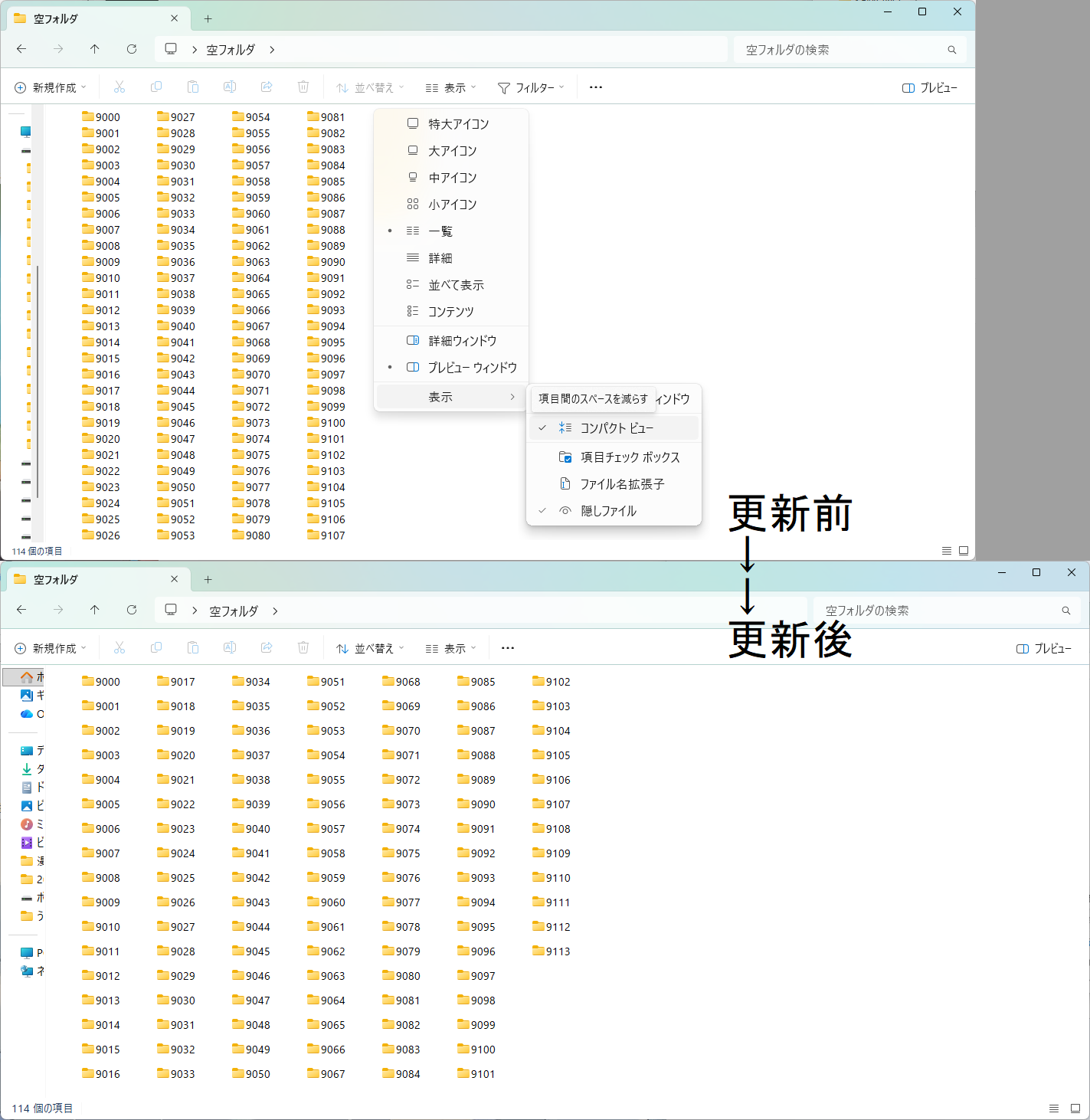Open 表示 dropdown in lower window toolbar

451,649
